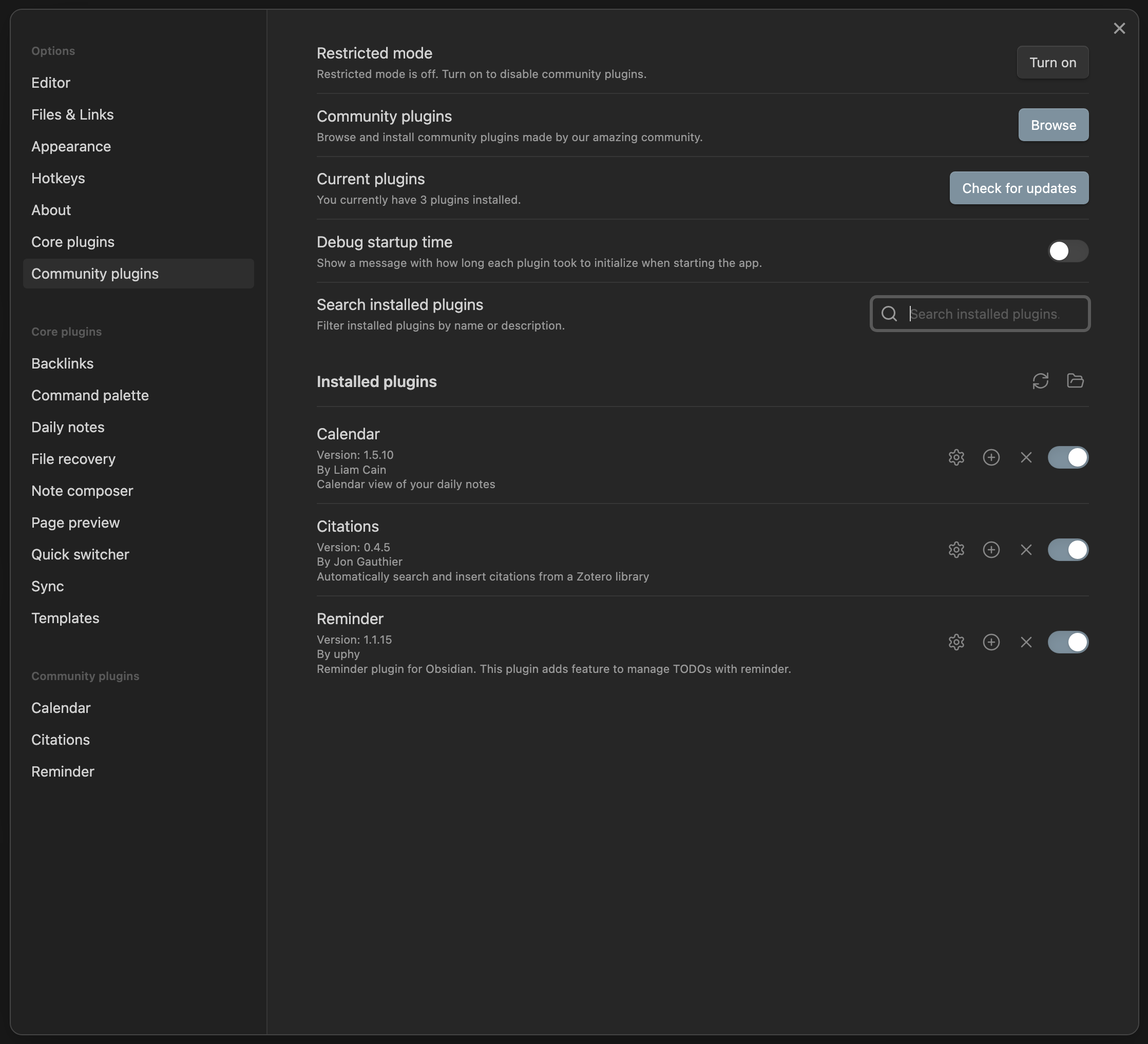Focus the Search installed plugins field

pos(980,314)
